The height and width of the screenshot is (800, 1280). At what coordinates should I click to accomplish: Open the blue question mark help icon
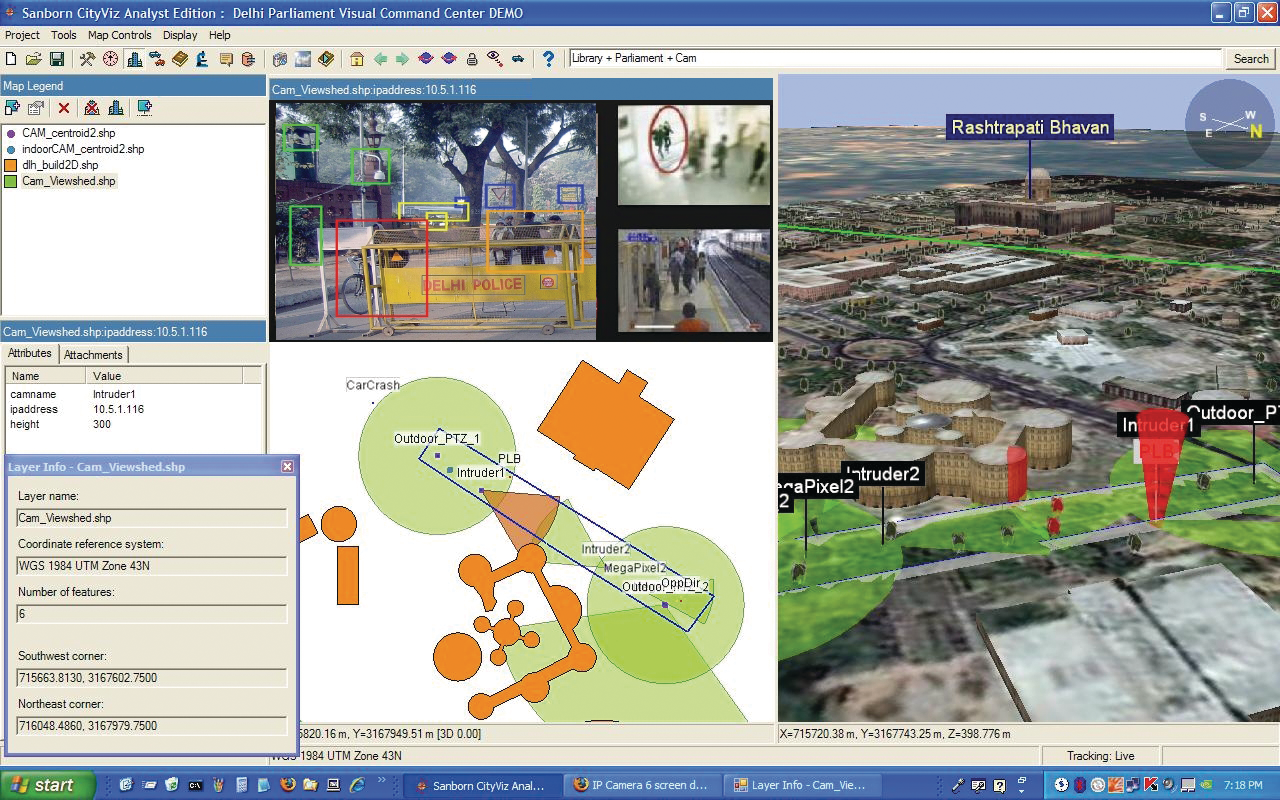[x=548, y=59]
